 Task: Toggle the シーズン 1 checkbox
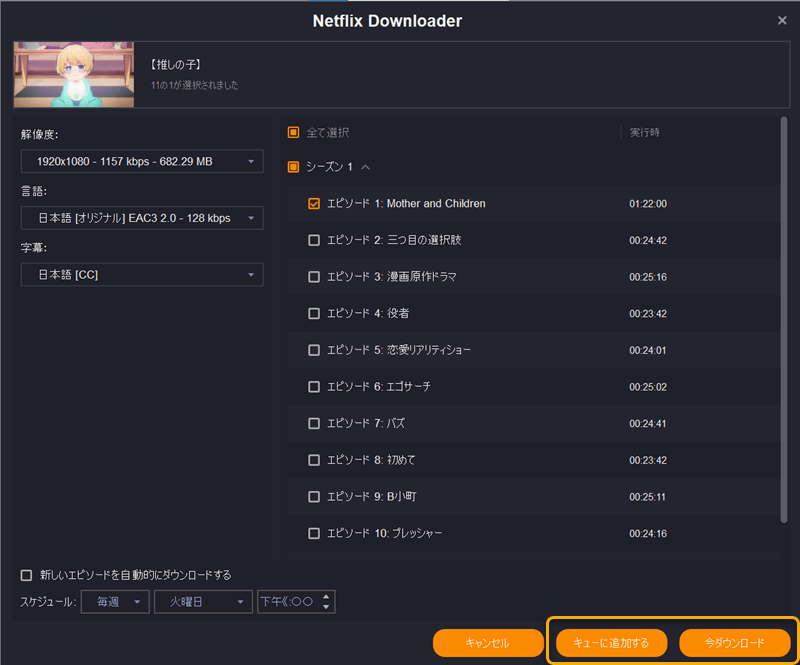[293, 167]
